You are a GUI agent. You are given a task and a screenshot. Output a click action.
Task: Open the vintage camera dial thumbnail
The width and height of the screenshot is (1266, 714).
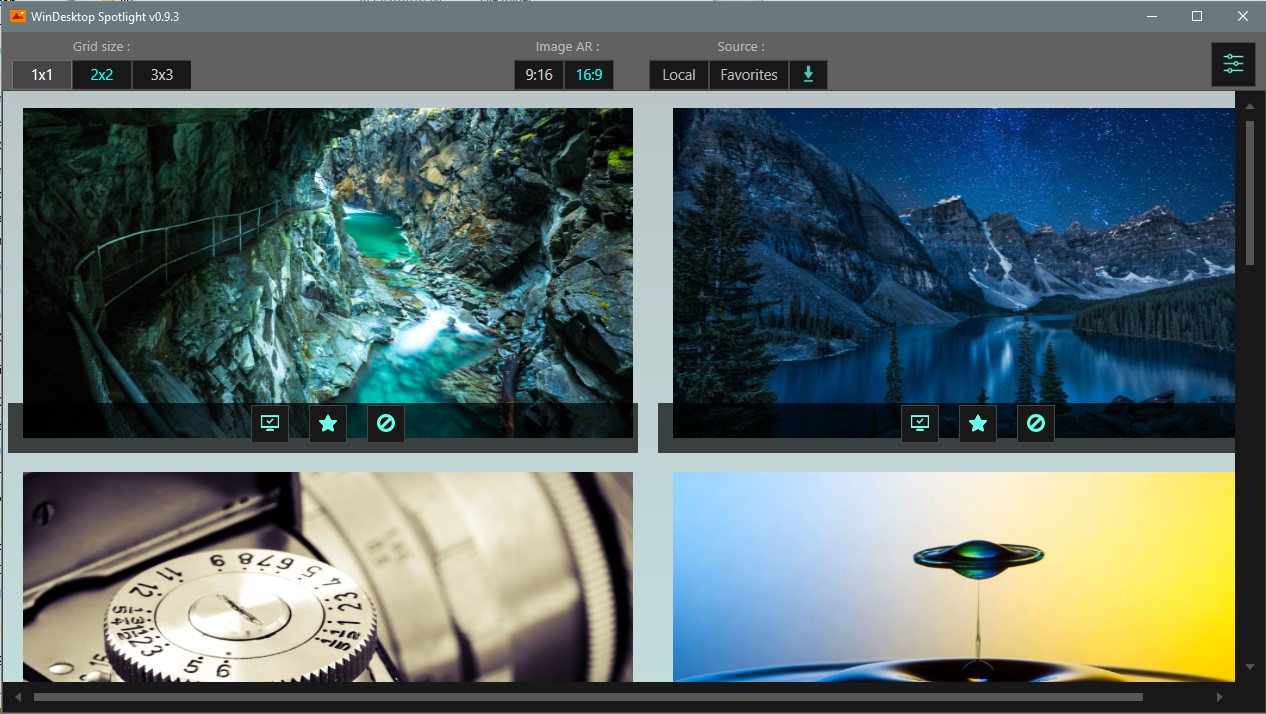pos(328,576)
